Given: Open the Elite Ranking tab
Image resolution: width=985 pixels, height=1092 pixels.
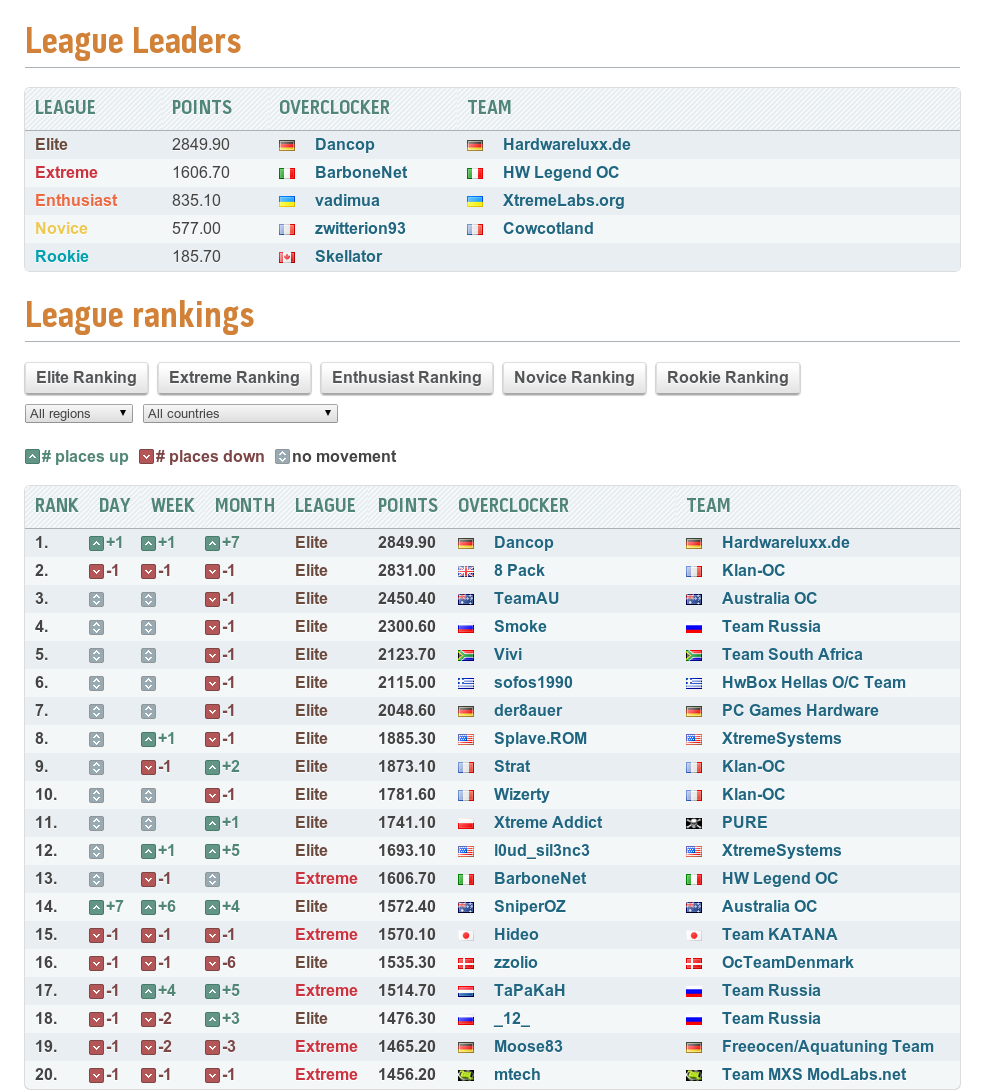Looking at the screenshot, I should [x=86, y=377].
